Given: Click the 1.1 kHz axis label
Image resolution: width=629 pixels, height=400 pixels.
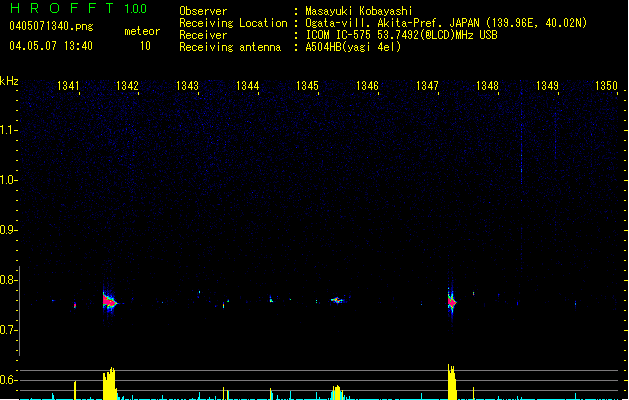Looking at the screenshot, I should coord(8,130).
